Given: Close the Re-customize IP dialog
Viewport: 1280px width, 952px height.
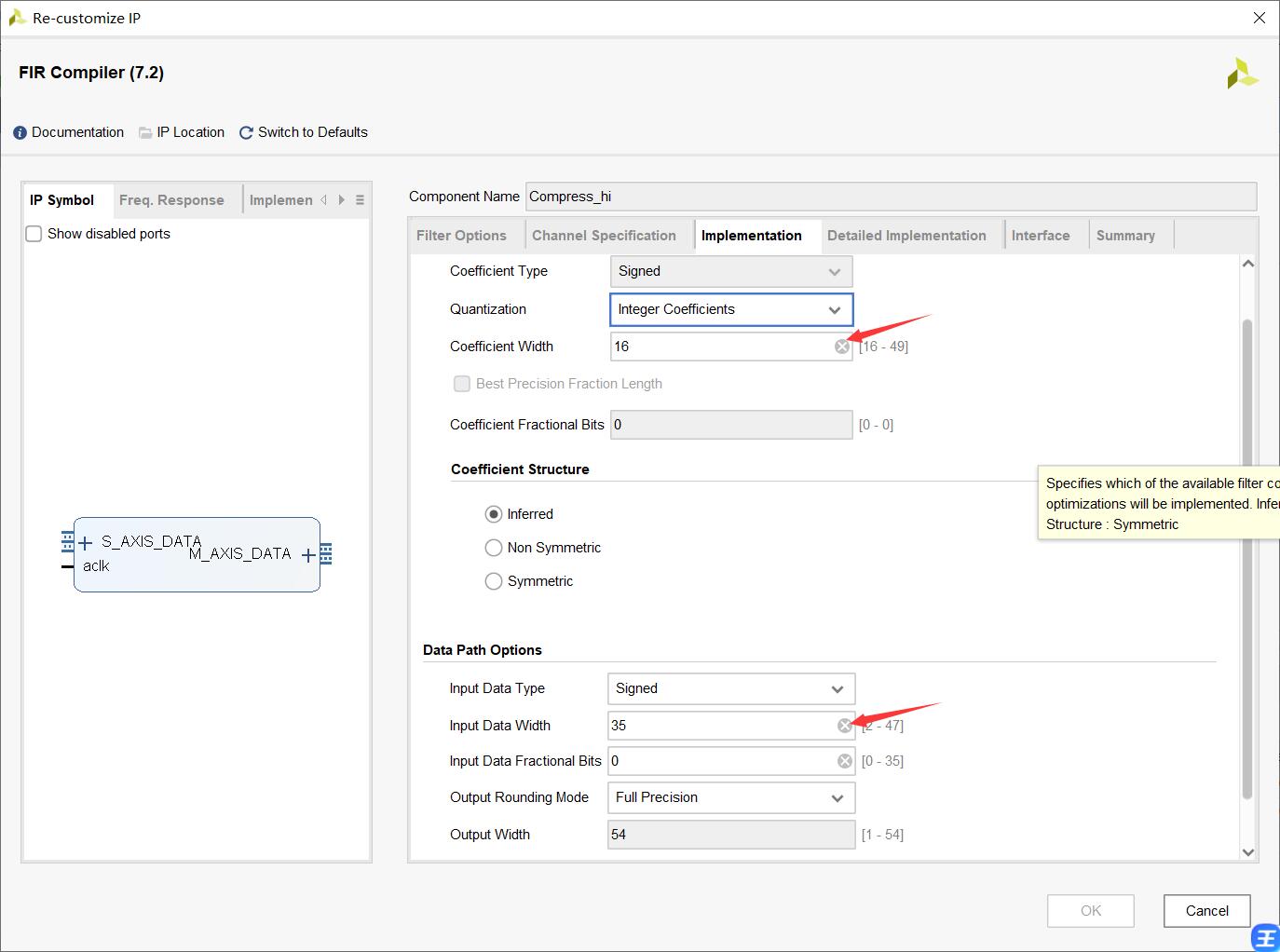Looking at the screenshot, I should pyautogui.click(x=1259, y=18).
